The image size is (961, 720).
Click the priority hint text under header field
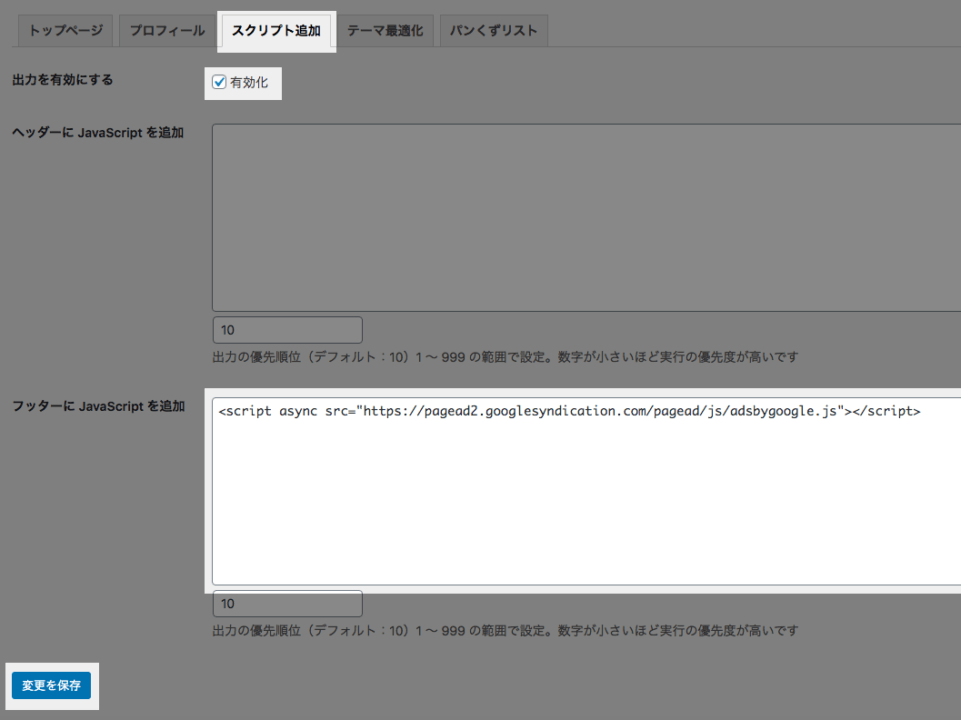505,357
